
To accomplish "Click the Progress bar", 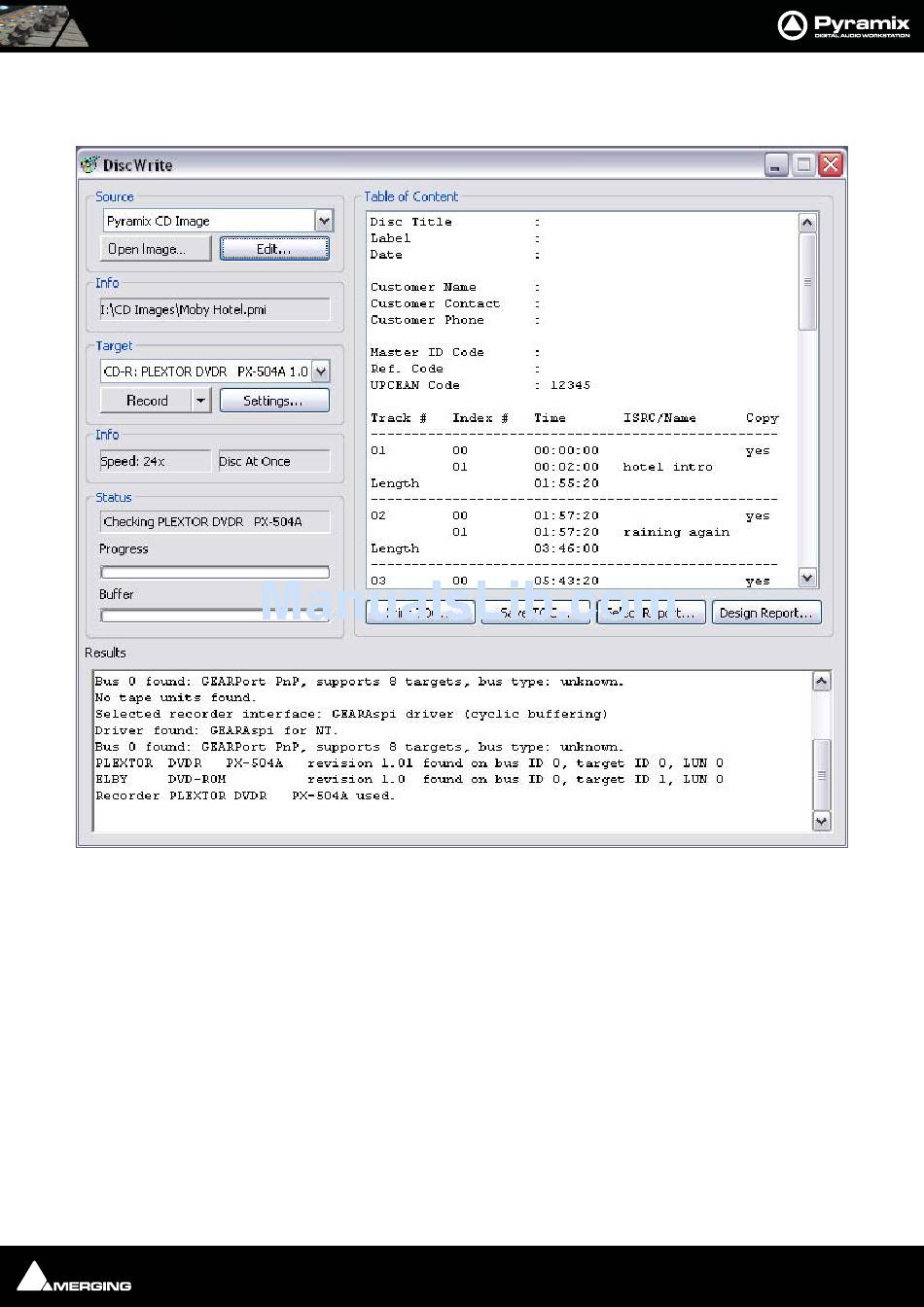I will pos(215,572).
